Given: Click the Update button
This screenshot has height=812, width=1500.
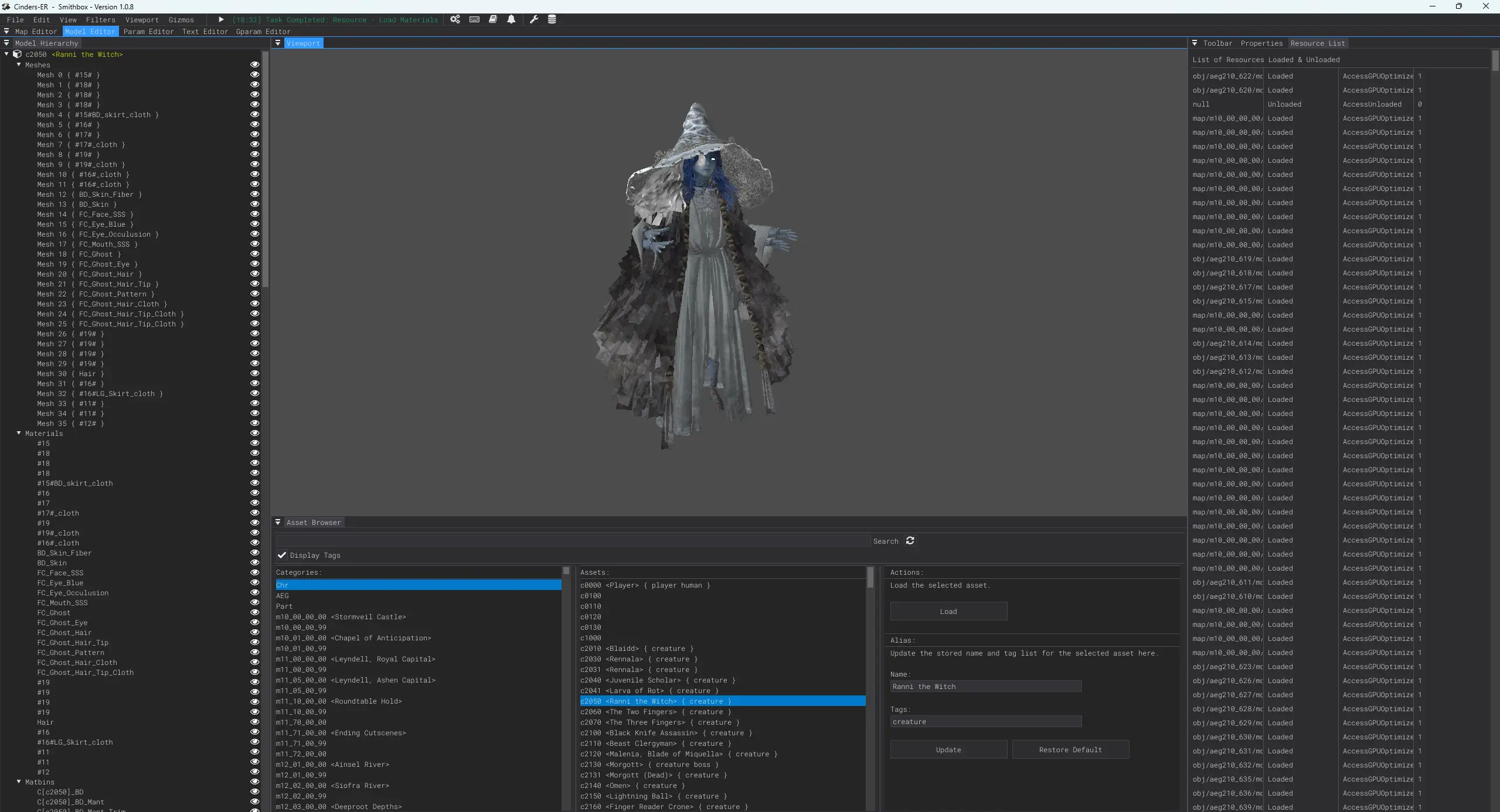Looking at the screenshot, I should click(948, 749).
